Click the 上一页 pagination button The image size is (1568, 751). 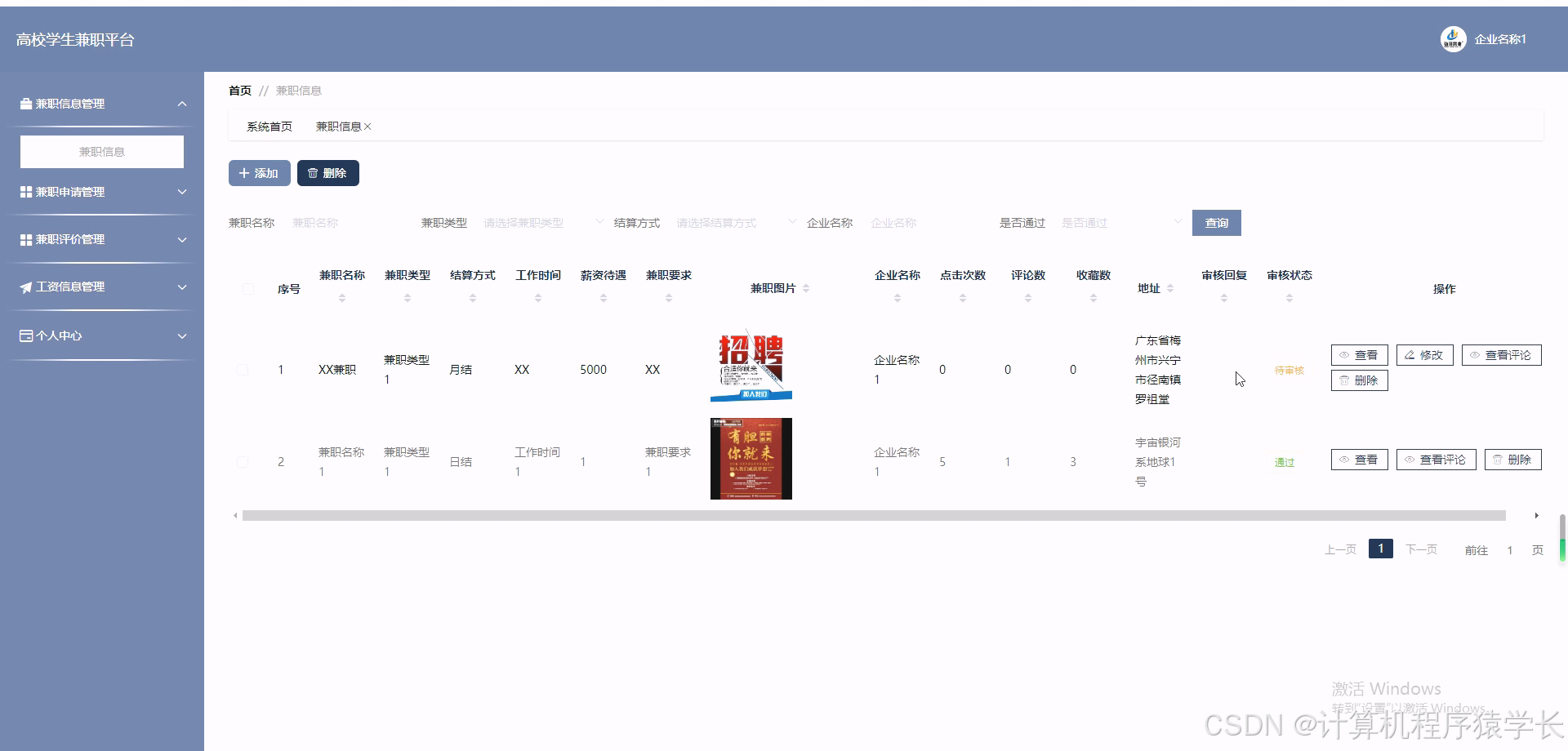pos(1340,549)
